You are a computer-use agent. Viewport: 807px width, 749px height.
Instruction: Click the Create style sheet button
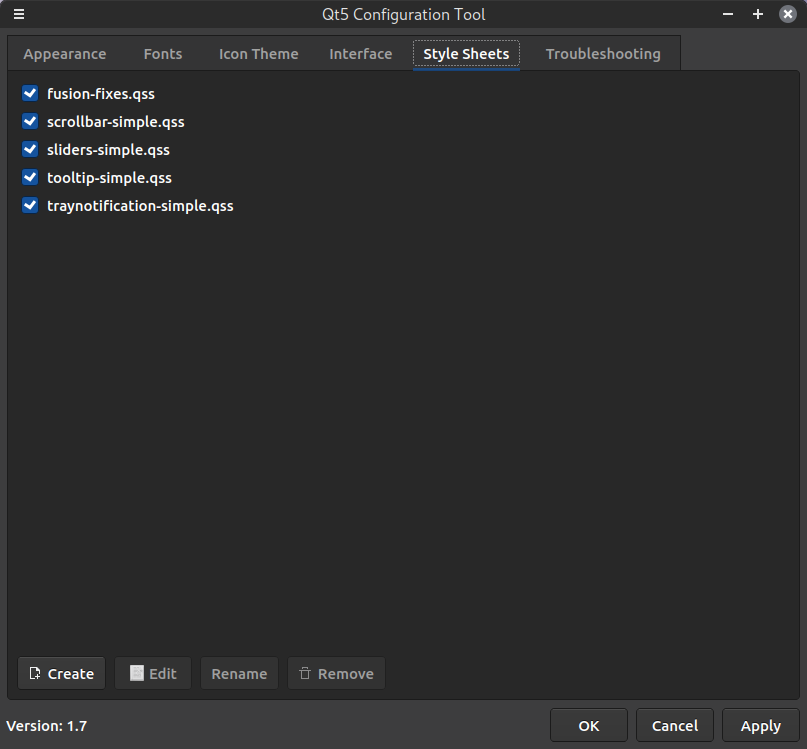click(61, 673)
